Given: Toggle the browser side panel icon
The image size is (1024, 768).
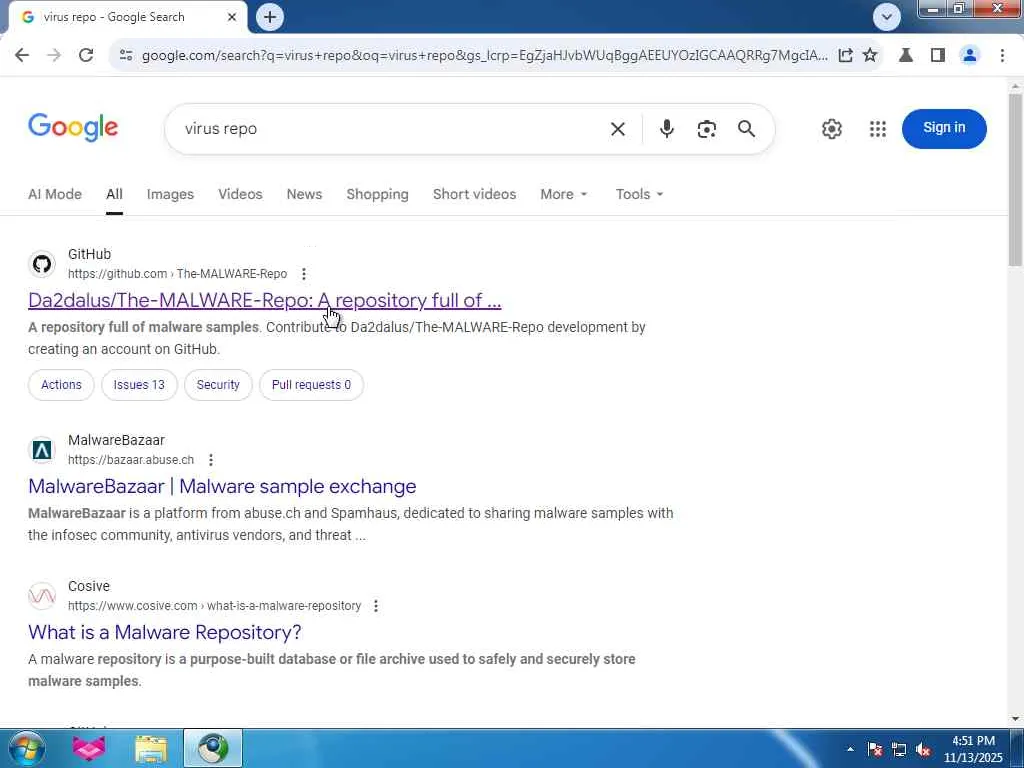Looking at the screenshot, I should tap(938, 56).
